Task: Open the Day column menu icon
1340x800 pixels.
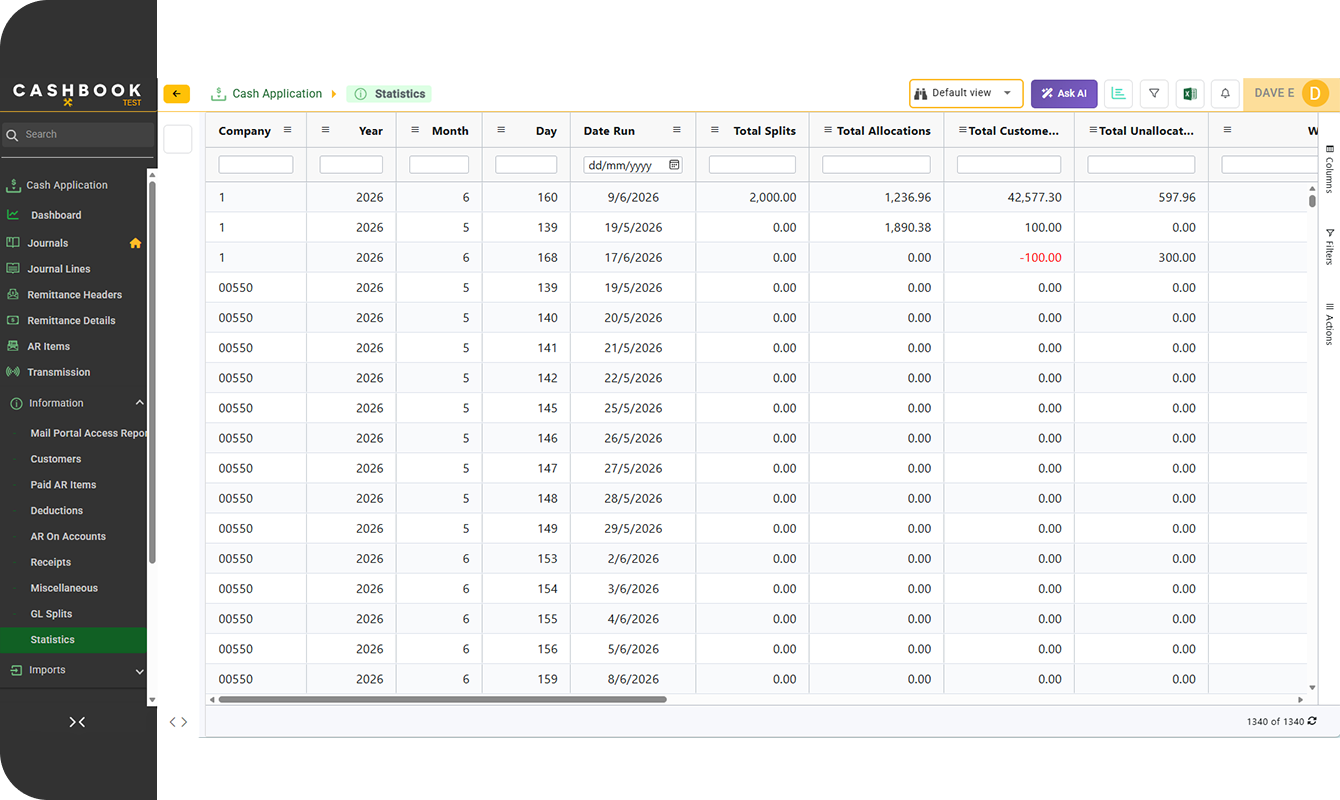Action: pyautogui.click(x=501, y=130)
